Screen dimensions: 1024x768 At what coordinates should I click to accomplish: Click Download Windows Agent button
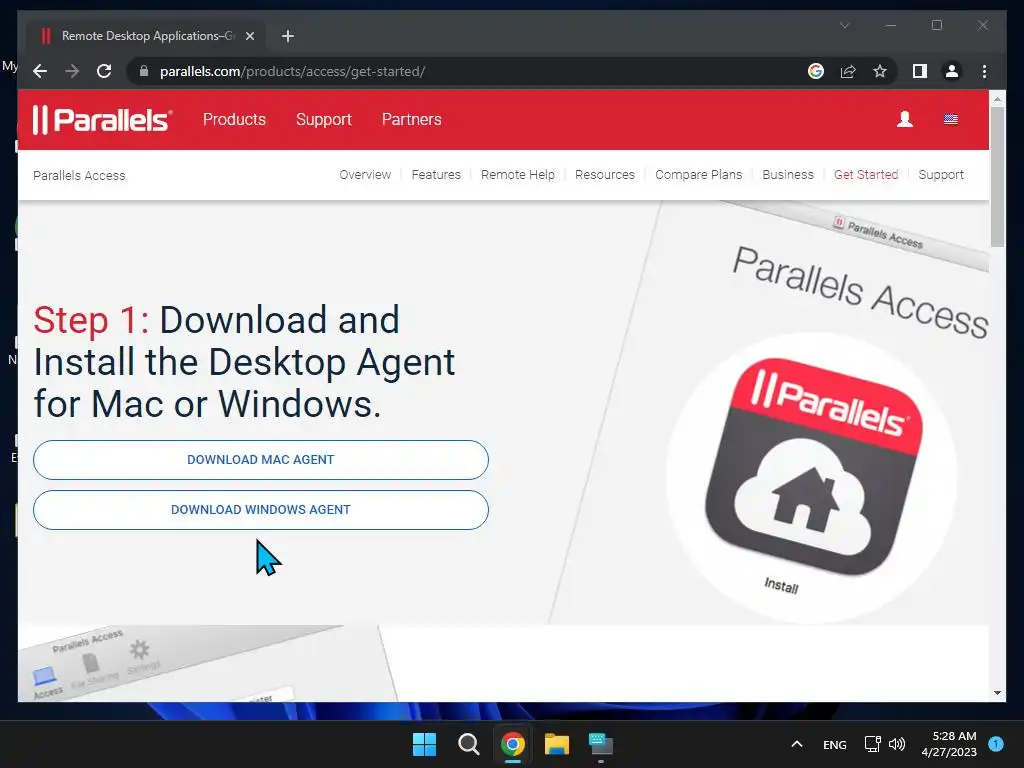261,510
